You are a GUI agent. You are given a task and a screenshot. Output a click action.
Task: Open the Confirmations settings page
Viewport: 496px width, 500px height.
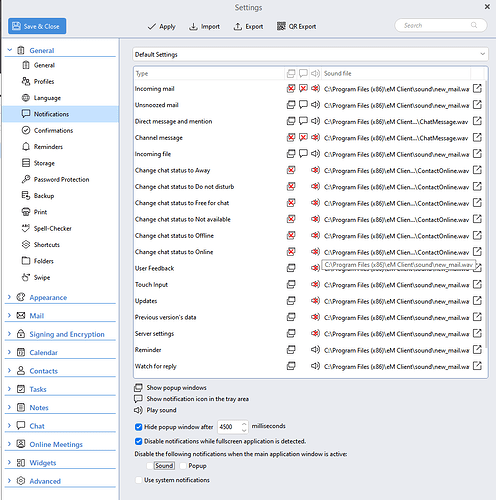[53, 130]
